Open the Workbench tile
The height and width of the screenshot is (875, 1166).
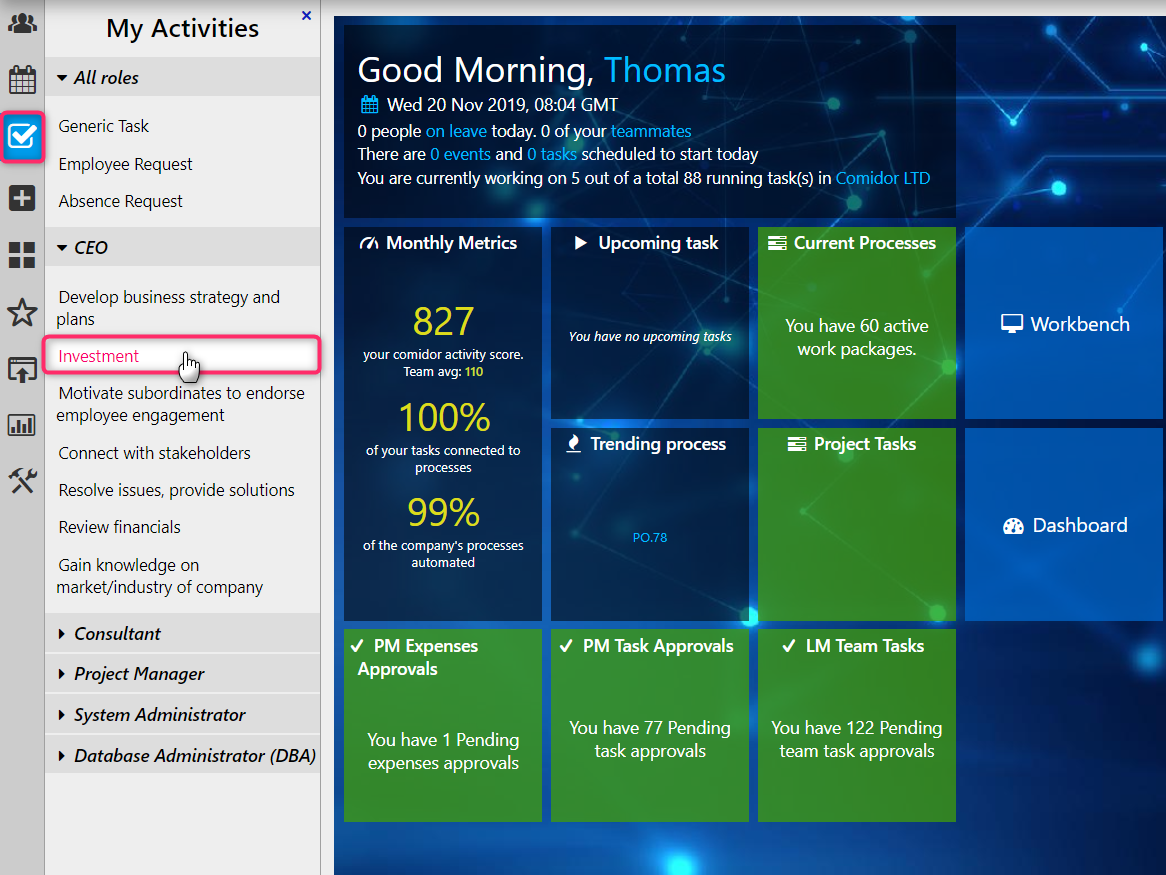click(1063, 323)
